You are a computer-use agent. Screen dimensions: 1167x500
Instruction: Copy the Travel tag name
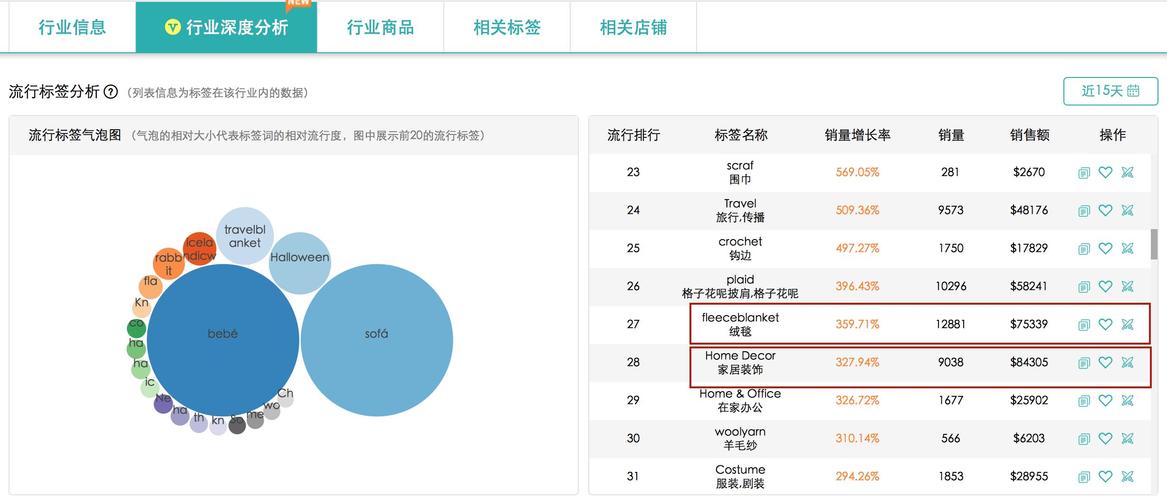pyautogui.click(x=1084, y=211)
